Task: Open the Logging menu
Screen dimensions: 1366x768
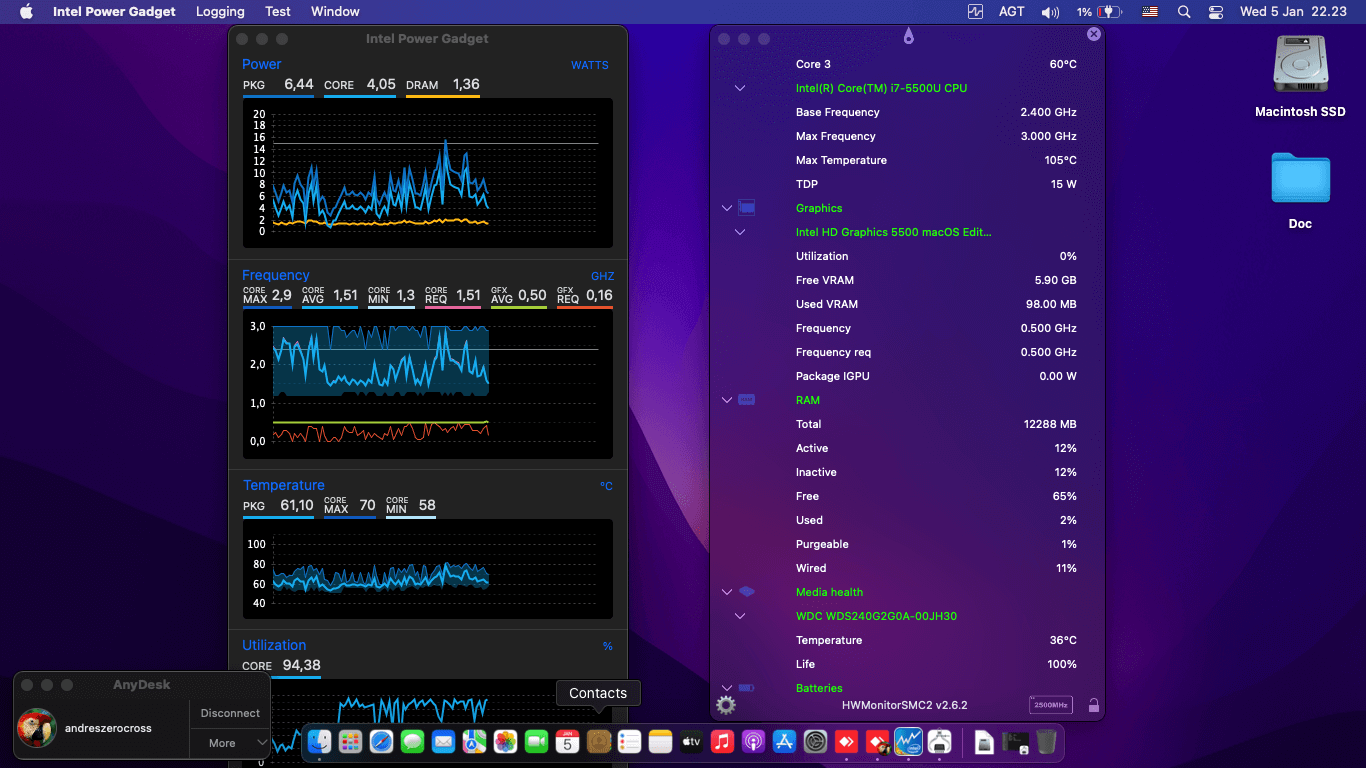Action: click(x=220, y=11)
